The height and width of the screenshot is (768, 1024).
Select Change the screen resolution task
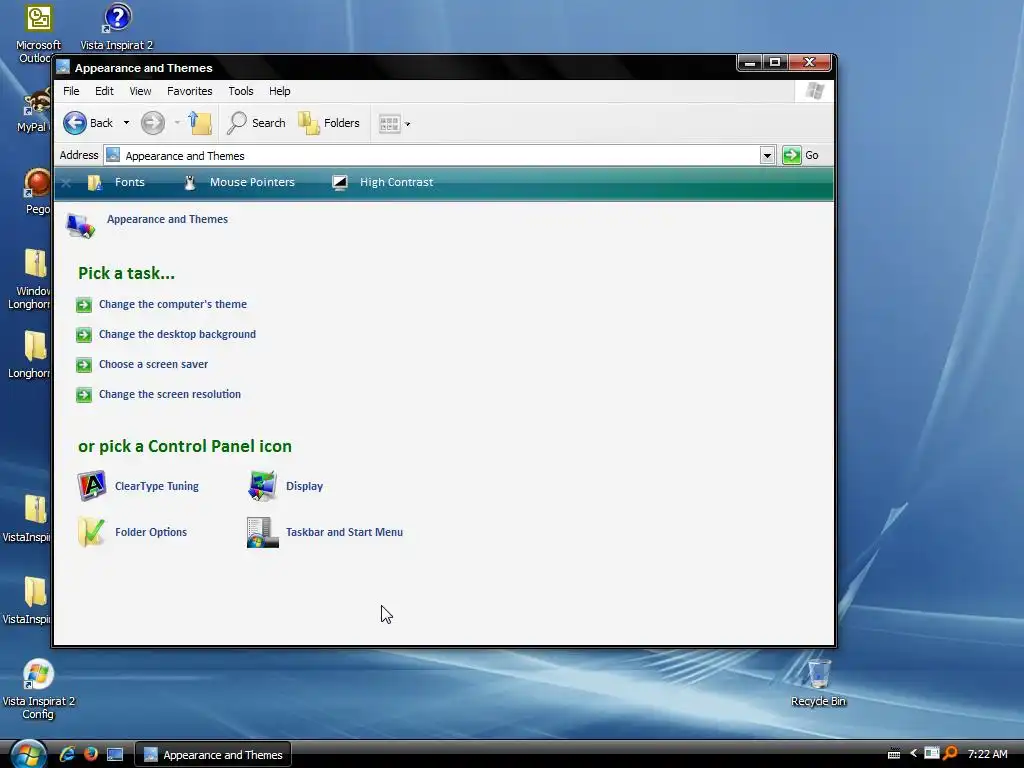[x=170, y=394]
